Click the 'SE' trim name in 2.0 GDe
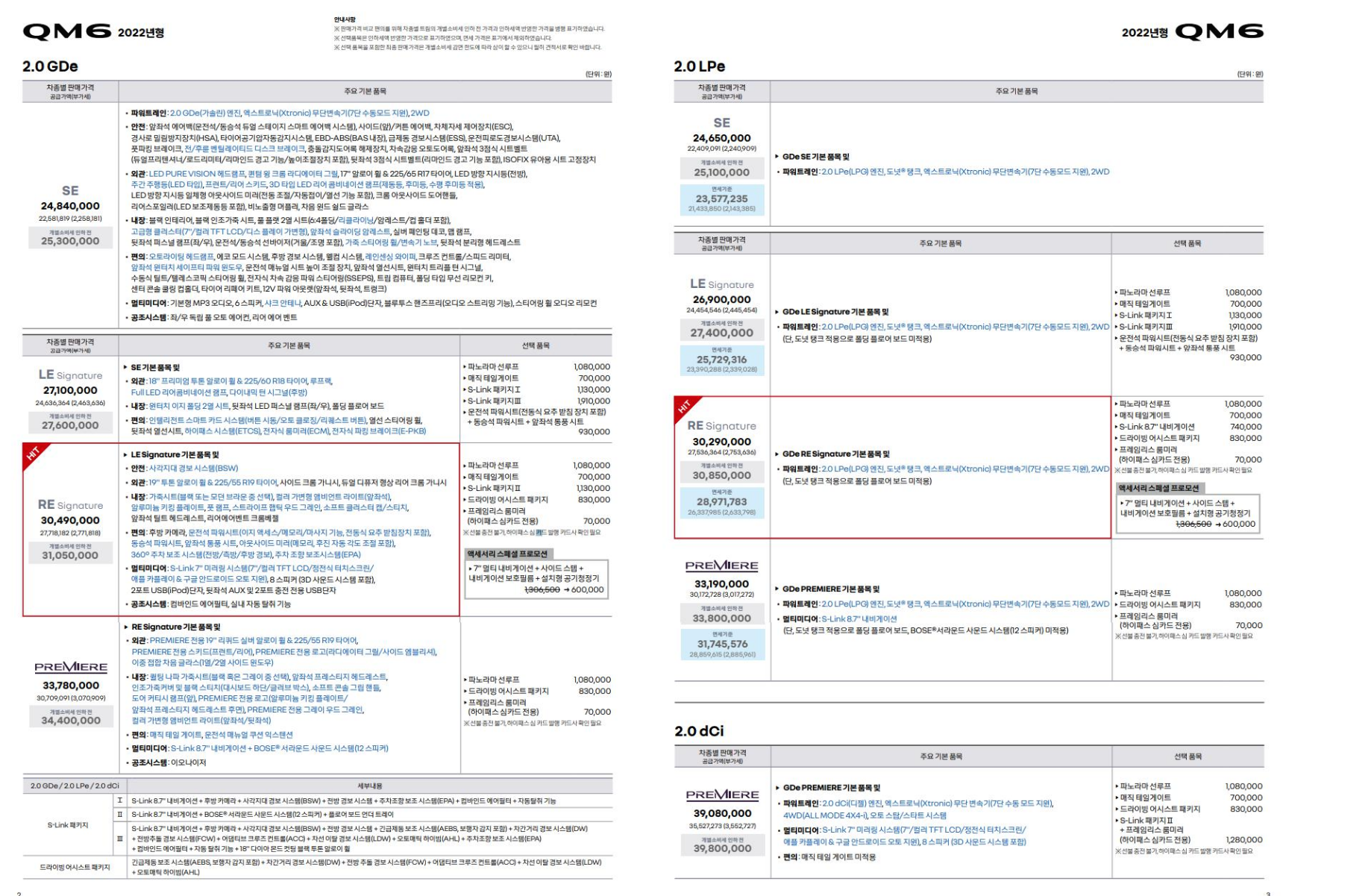Screen dimensions: 1371x896 click(70, 190)
